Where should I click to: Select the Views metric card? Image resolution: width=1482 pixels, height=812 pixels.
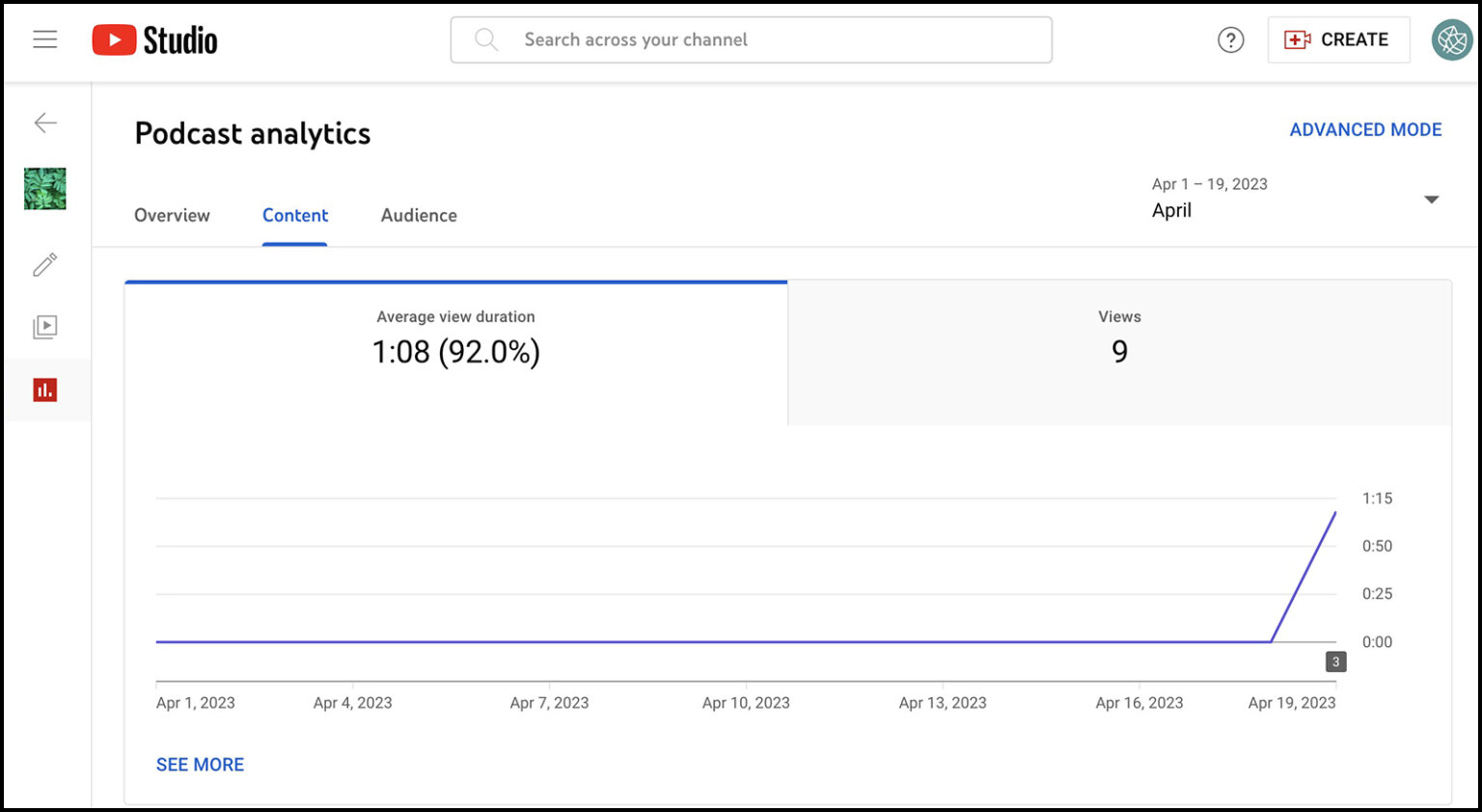click(x=1119, y=352)
